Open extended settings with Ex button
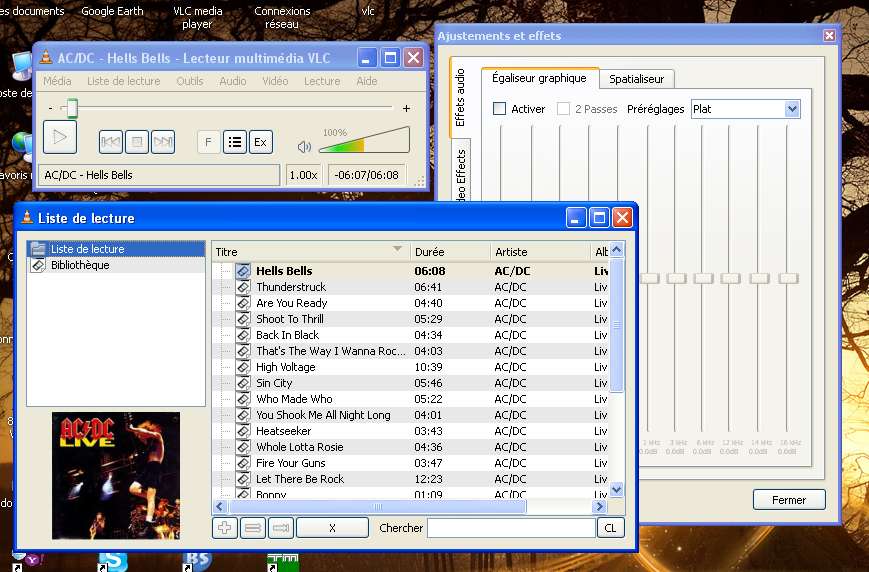The width and height of the screenshot is (869, 572). [x=260, y=142]
